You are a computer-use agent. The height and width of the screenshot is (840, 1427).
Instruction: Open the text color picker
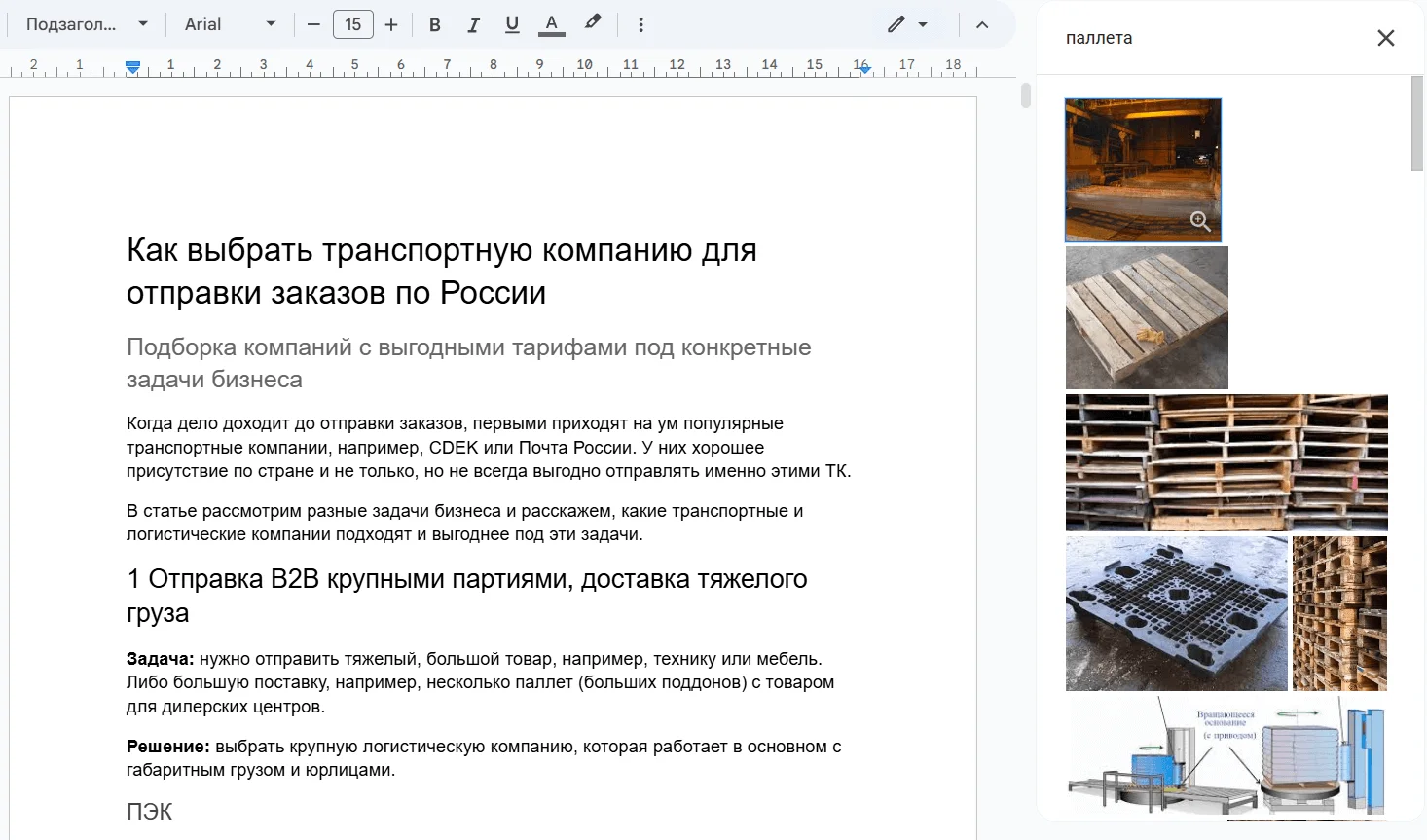(x=551, y=25)
